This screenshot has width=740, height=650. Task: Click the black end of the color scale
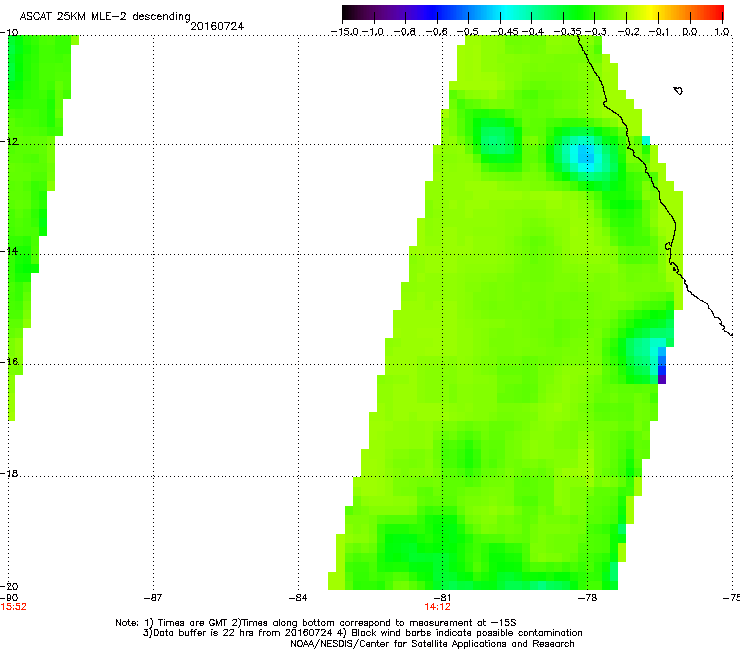[x=348, y=13]
